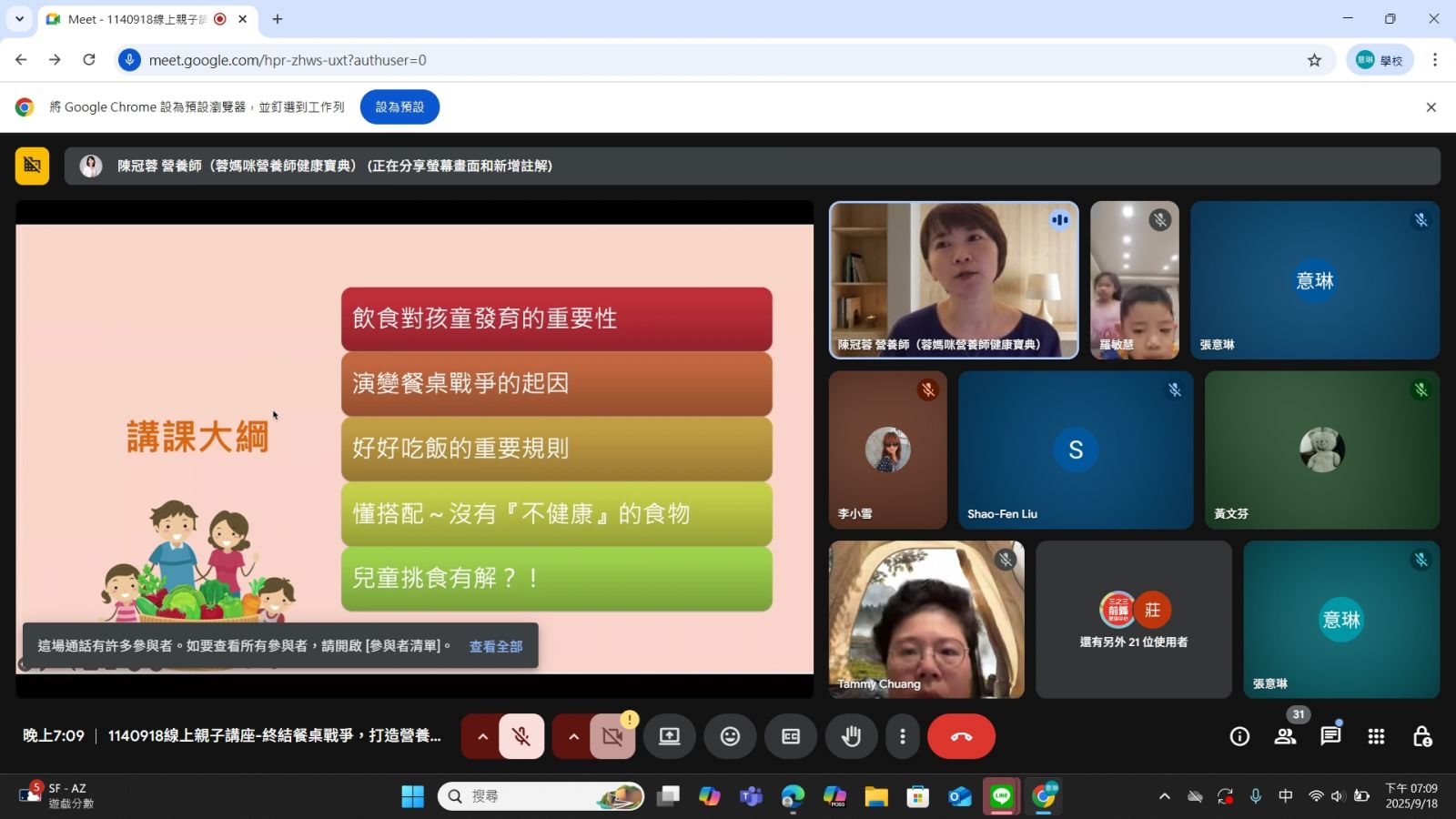Open meeting details info icon
The height and width of the screenshot is (819, 1456).
coord(1239,736)
